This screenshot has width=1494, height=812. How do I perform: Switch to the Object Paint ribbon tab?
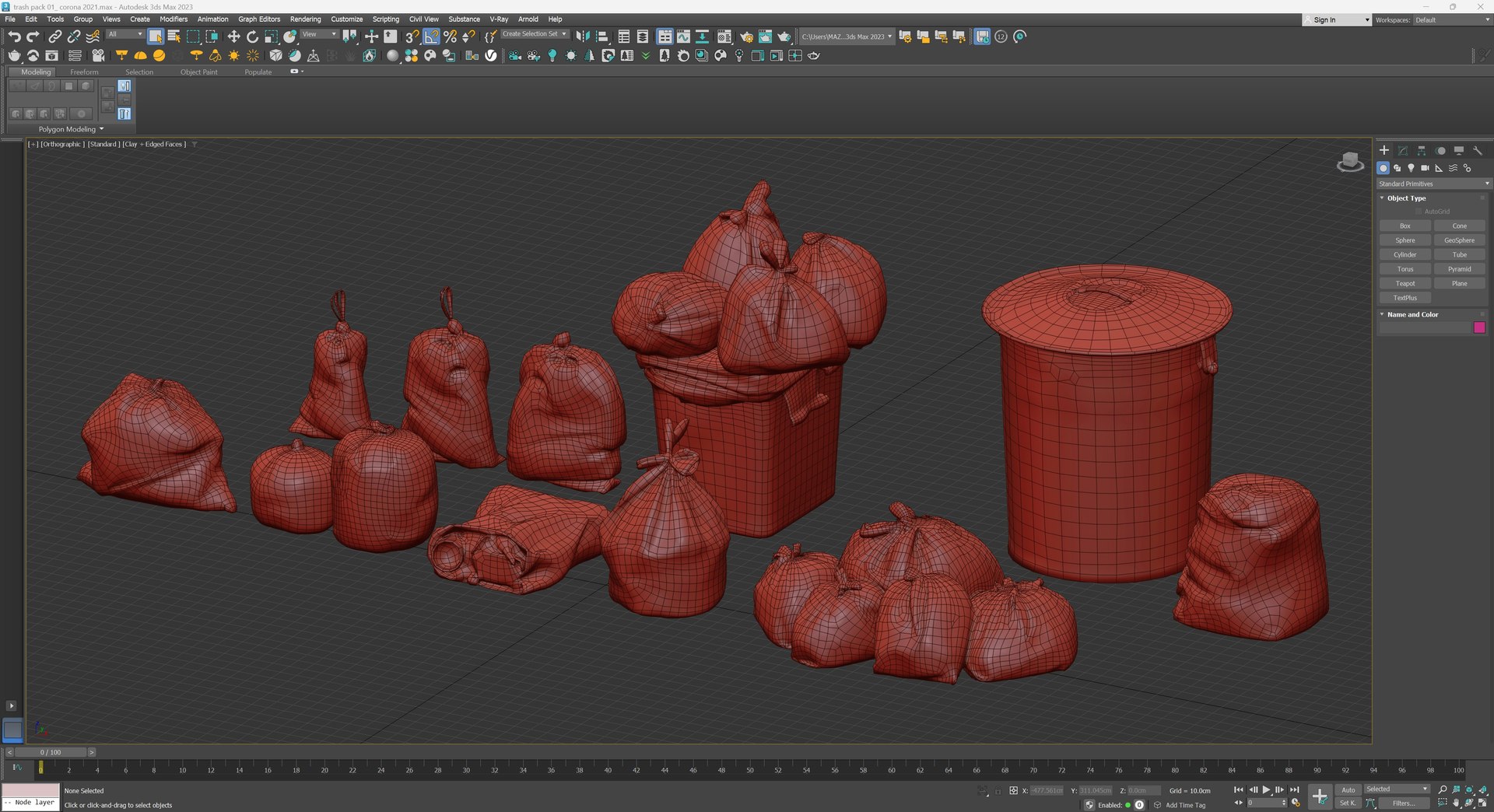(x=199, y=72)
